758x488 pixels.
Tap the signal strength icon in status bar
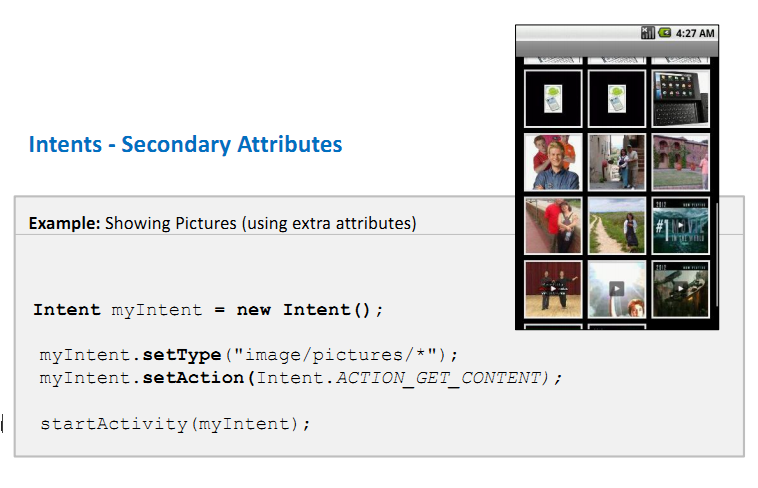click(647, 33)
